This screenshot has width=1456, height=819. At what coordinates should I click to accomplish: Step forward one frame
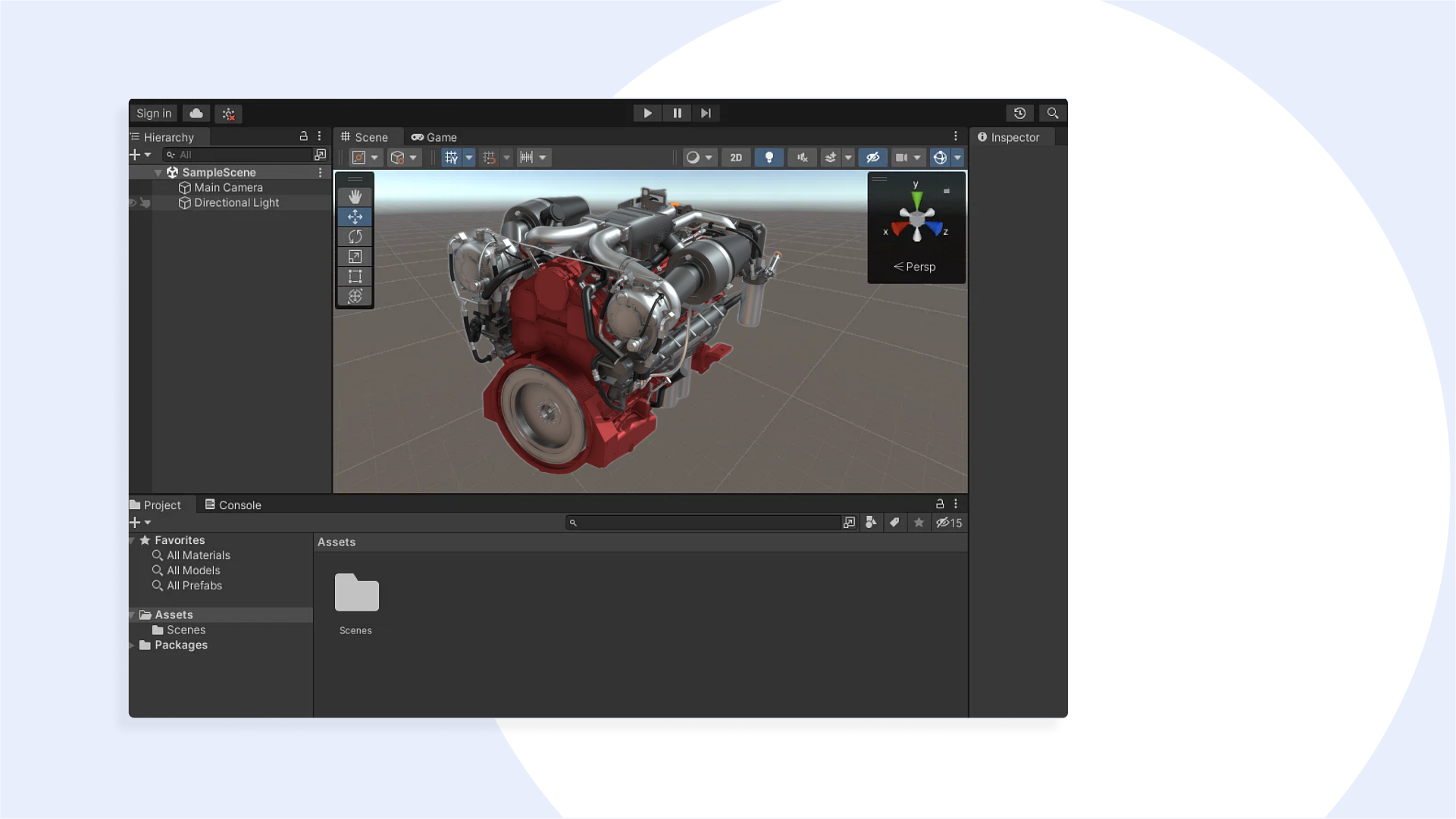point(706,114)
